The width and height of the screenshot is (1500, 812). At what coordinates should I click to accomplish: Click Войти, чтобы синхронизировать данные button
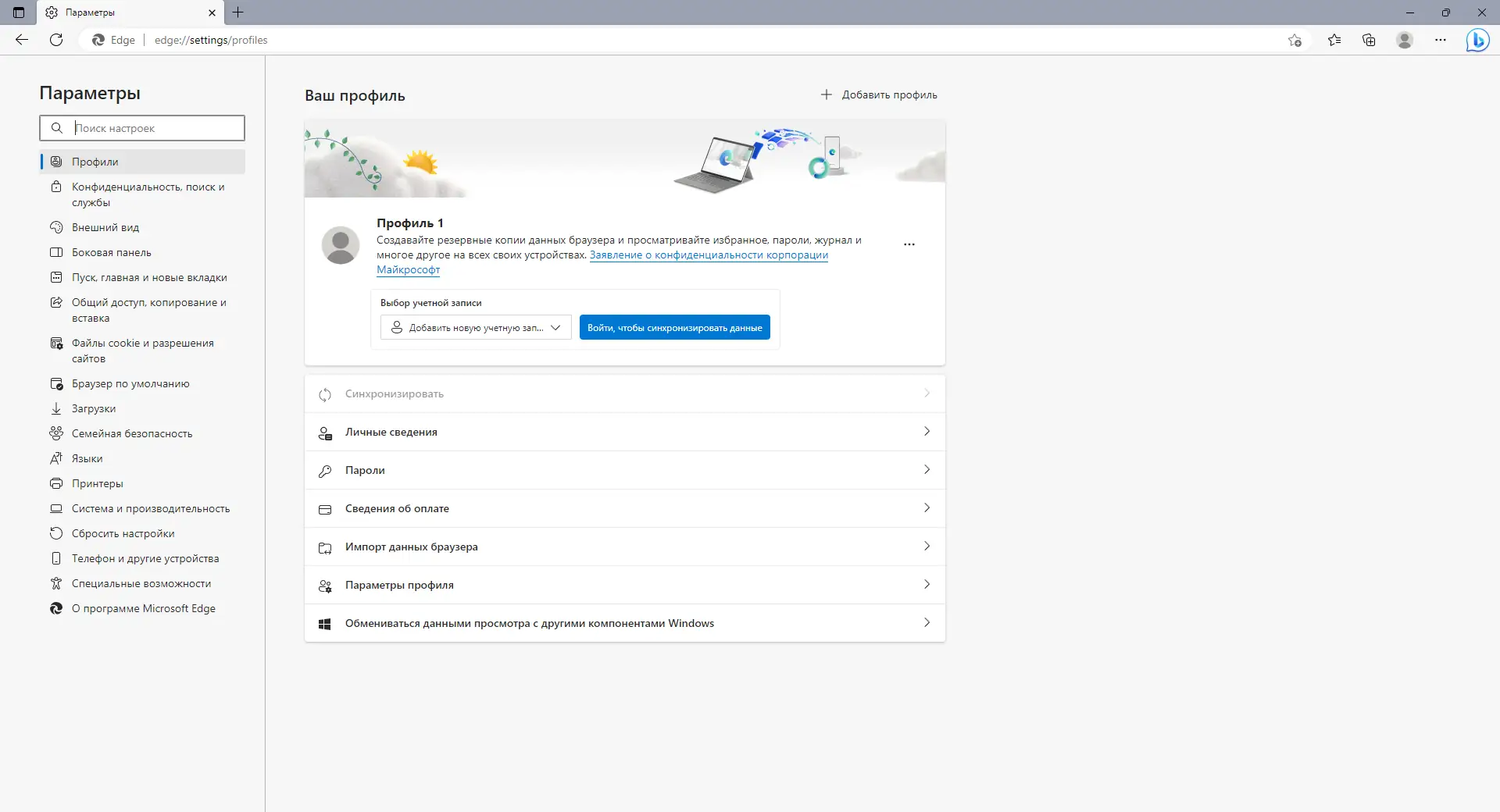point(674,327)
